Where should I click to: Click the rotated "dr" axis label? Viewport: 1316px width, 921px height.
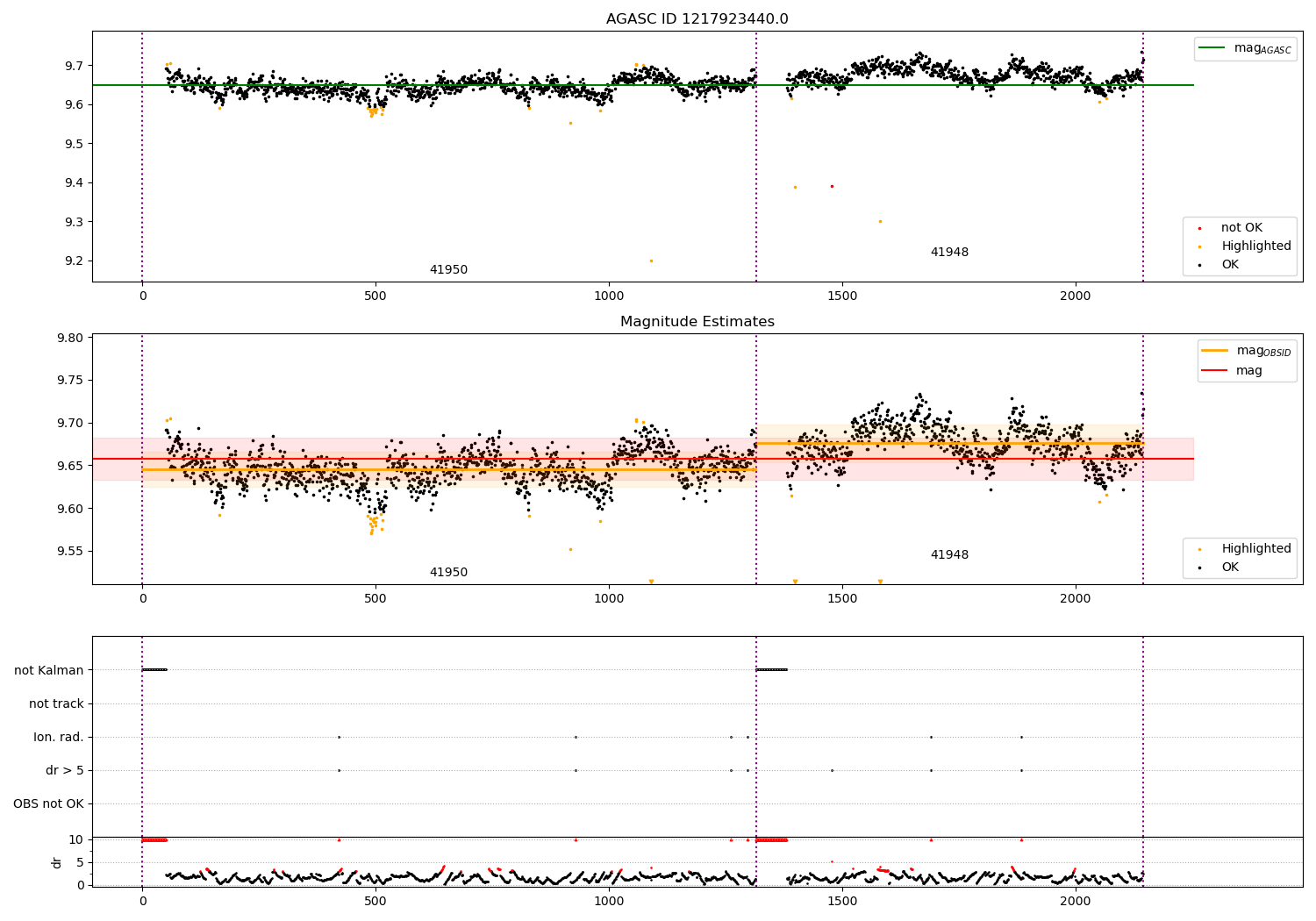[x=57, y=862]
